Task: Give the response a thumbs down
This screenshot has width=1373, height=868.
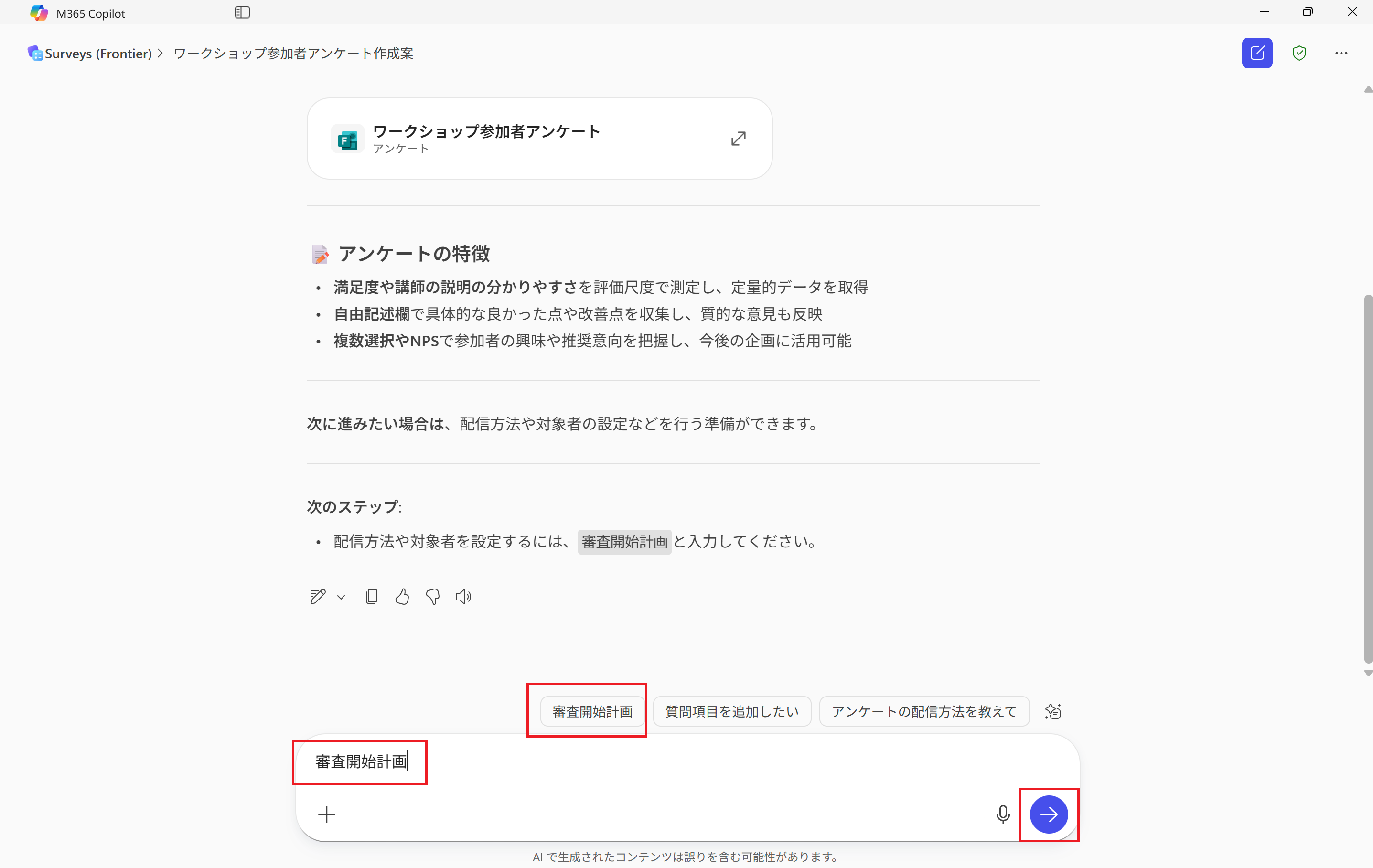Action: coord(433,597)
